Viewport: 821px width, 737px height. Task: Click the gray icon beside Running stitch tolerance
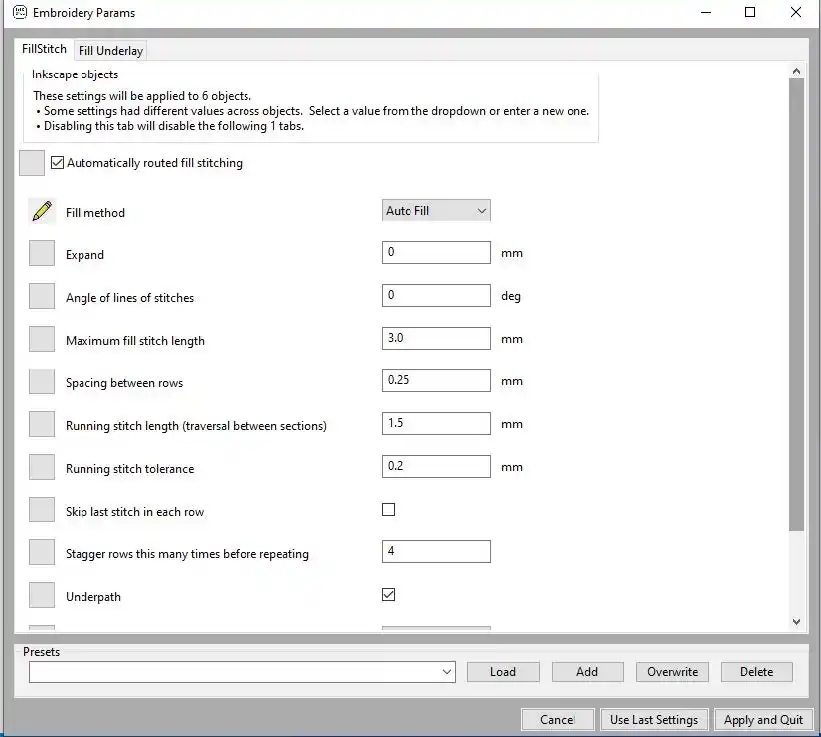(x=42, y=468)
